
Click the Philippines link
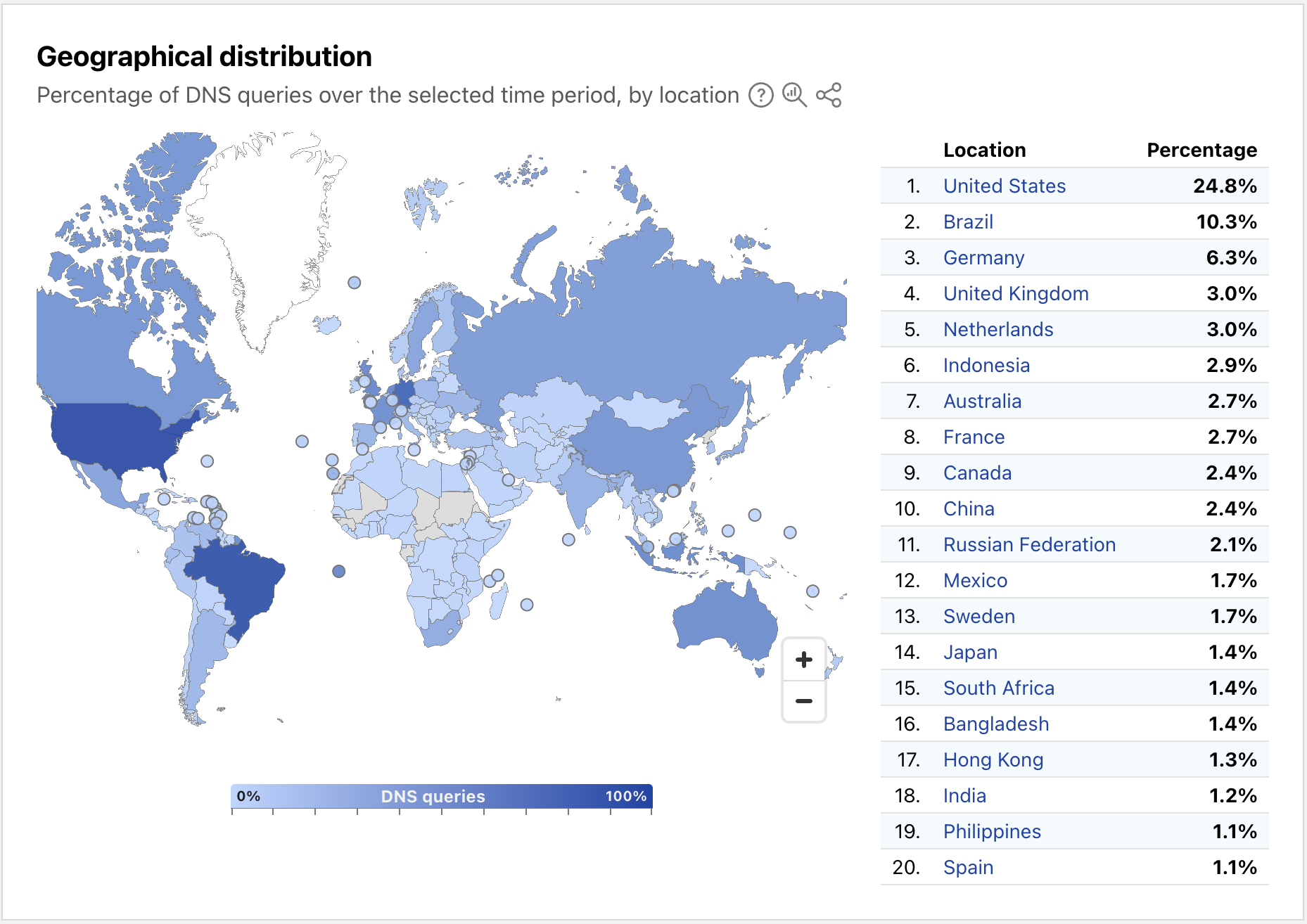pos(992,831)
